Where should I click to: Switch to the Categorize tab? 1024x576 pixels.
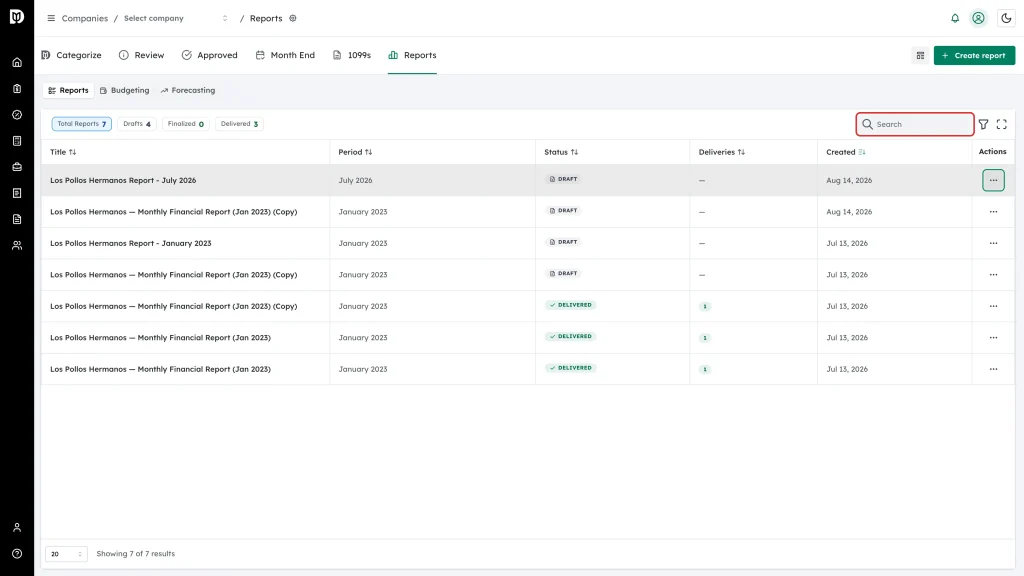click(x=71, y=56)
